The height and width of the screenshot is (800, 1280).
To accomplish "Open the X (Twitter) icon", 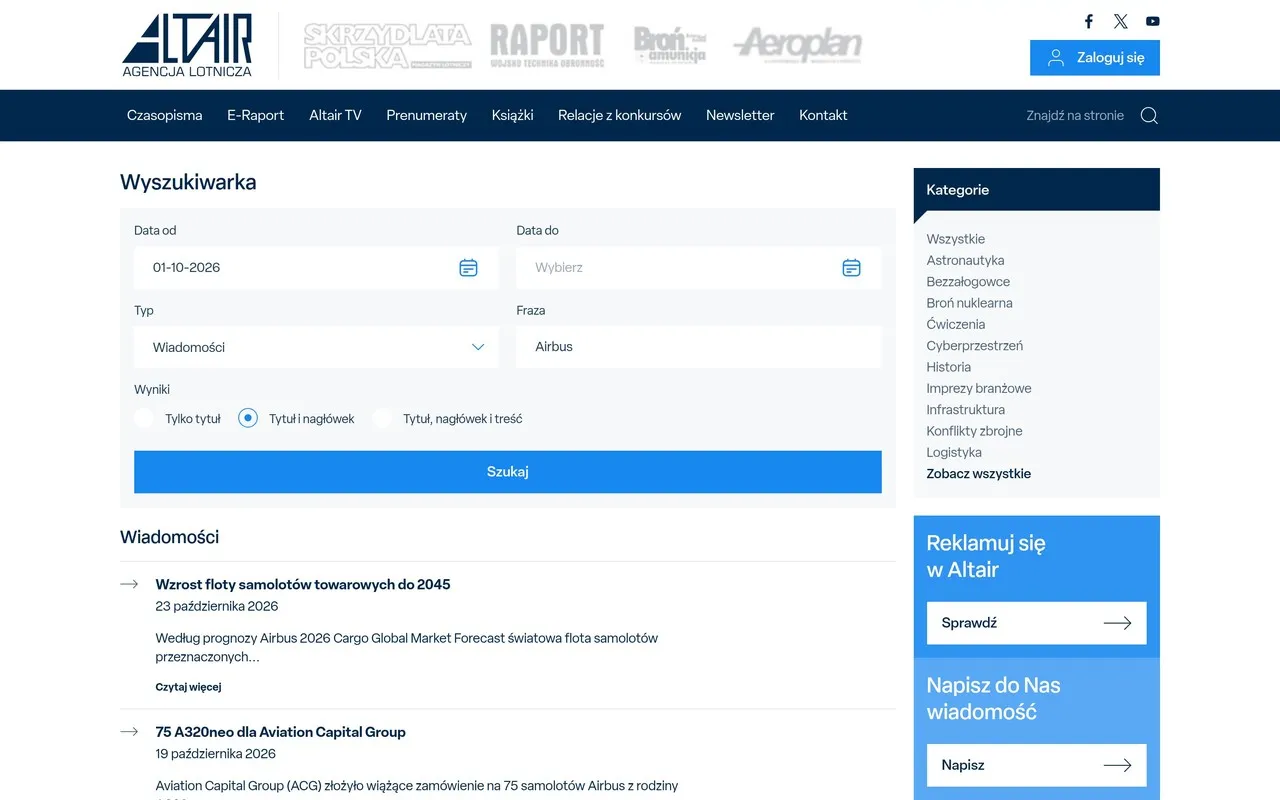I will pyautogui.click(x=1121, y=21).
